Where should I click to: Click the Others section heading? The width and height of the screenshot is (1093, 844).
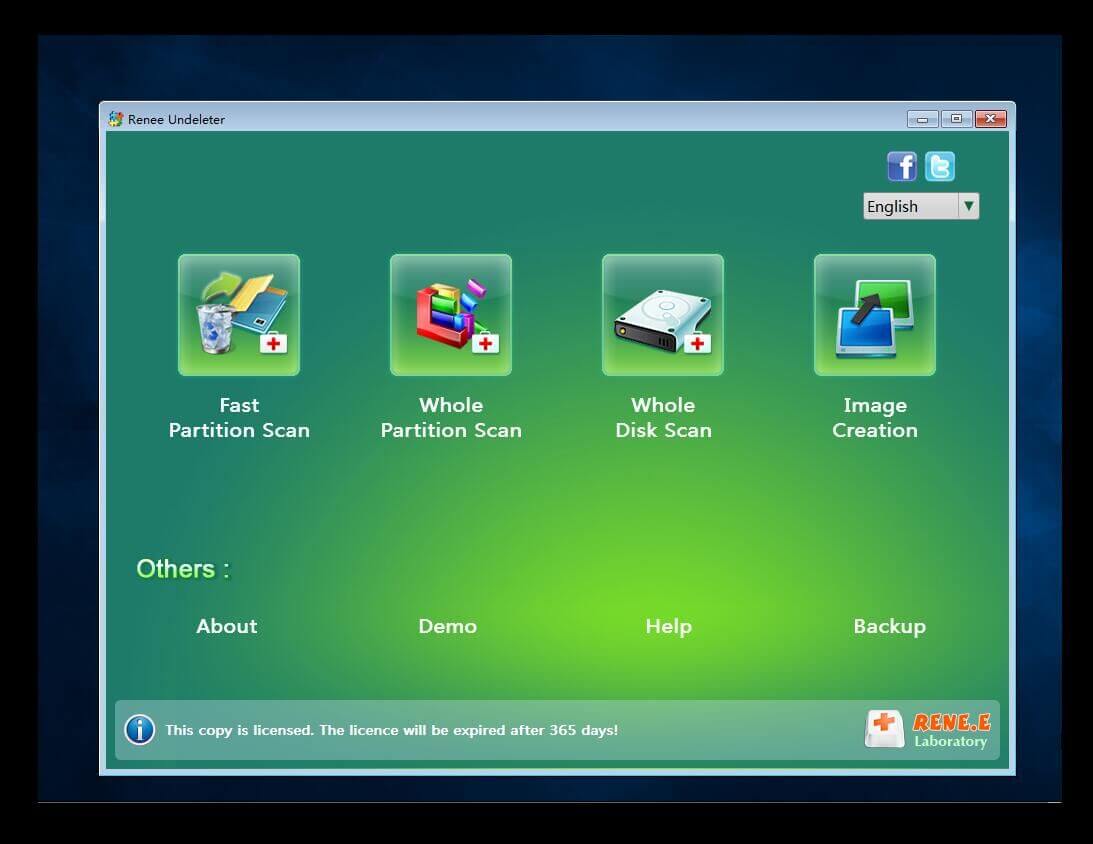(x=183, y=569)
